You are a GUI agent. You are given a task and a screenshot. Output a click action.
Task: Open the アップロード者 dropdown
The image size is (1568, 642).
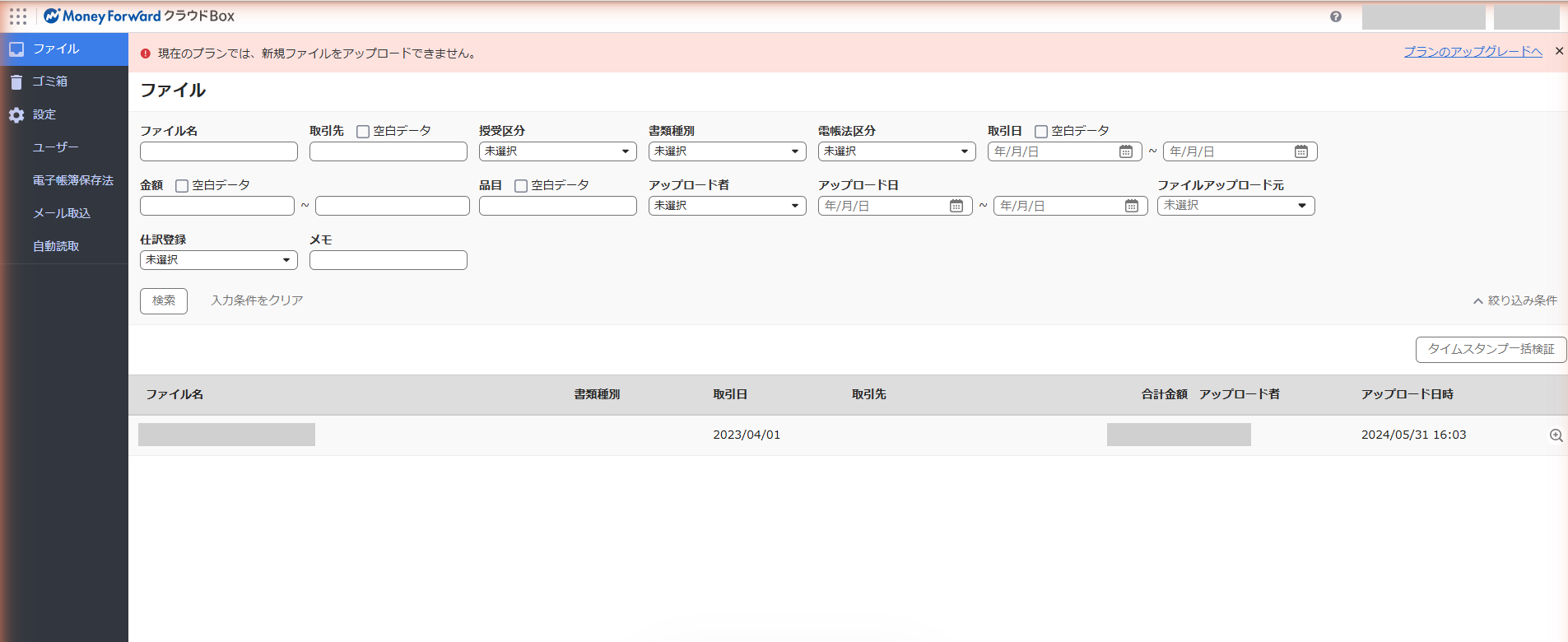[728, 206]
